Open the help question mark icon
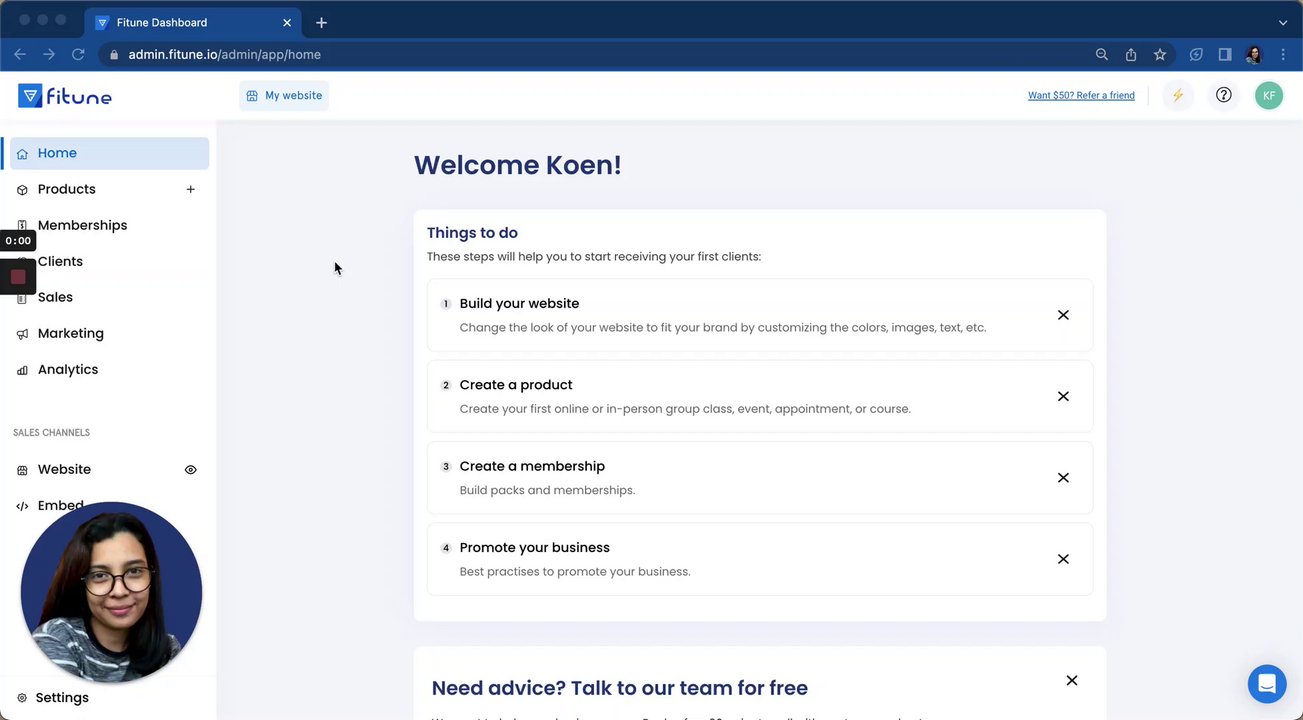Viewport: 1303px width, 720px height. pos(1223,95)
